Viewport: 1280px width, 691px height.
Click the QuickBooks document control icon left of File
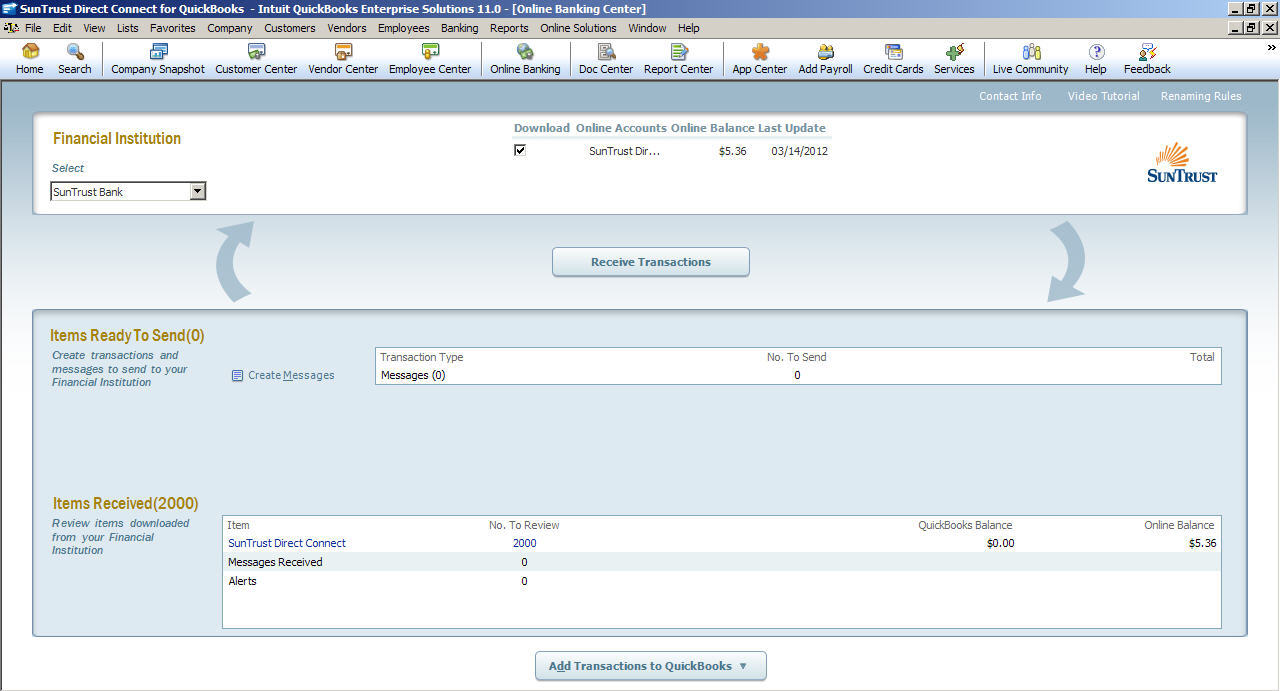(x=11, y=28)
